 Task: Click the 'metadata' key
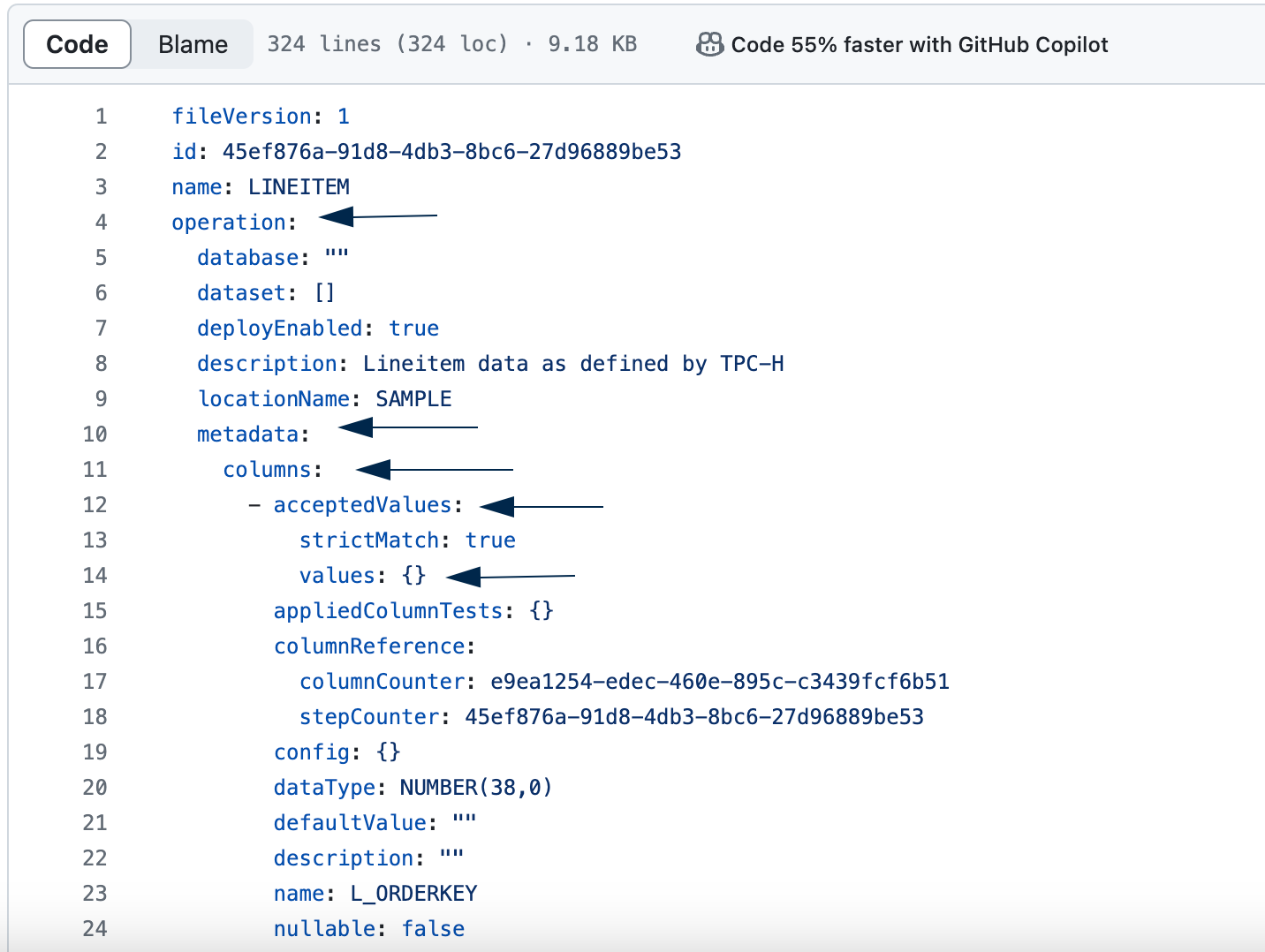(248, 434)
